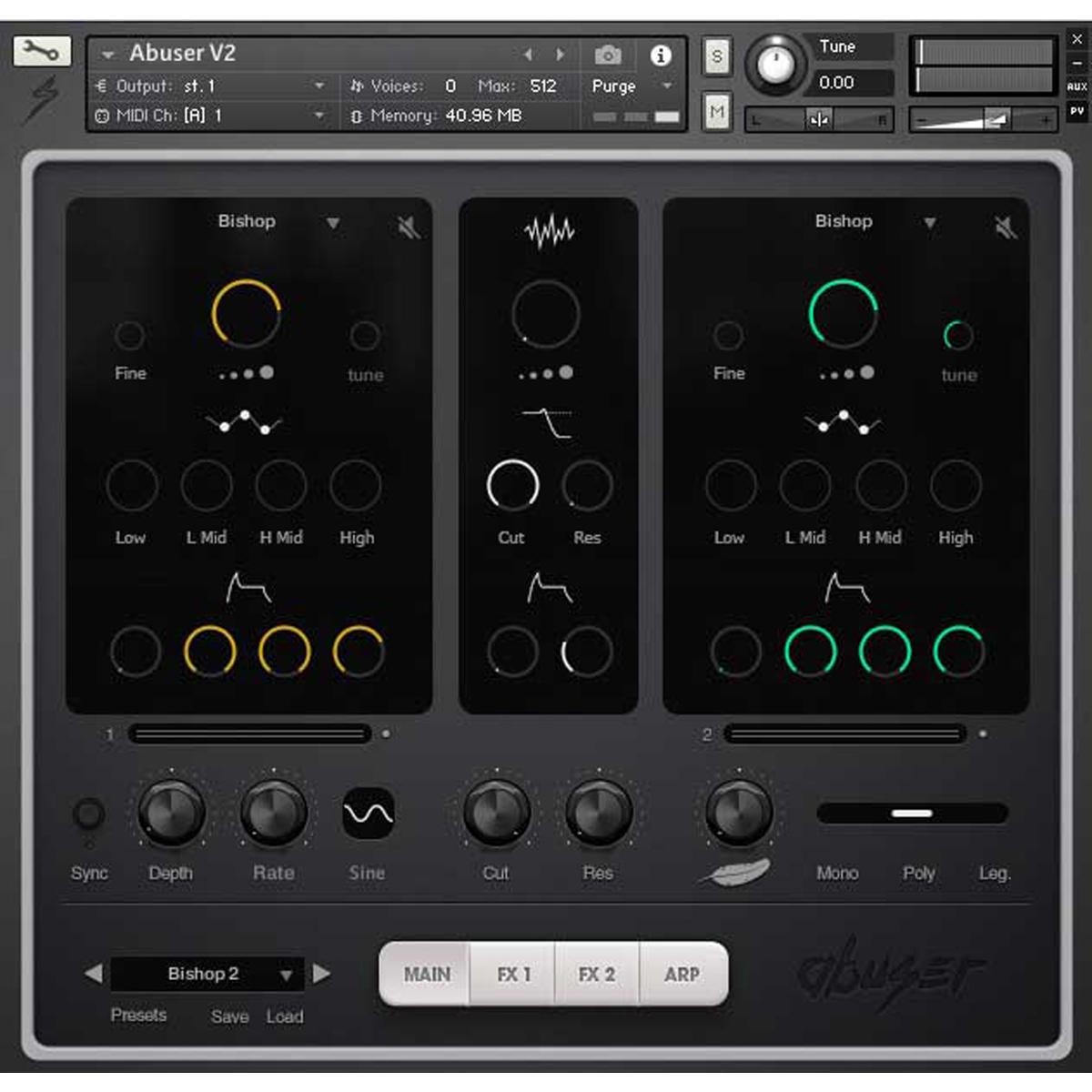
Task: Select Poly voice mode
Action: pos(919,874)
